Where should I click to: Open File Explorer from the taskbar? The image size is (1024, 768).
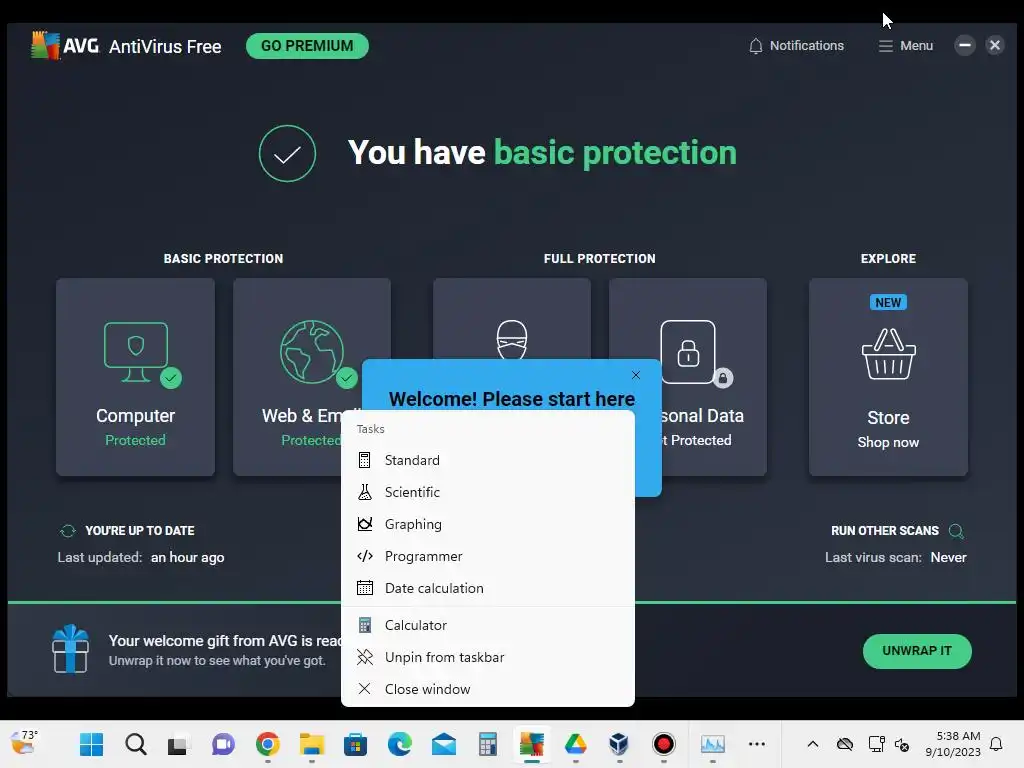click(x=312, y=744)
